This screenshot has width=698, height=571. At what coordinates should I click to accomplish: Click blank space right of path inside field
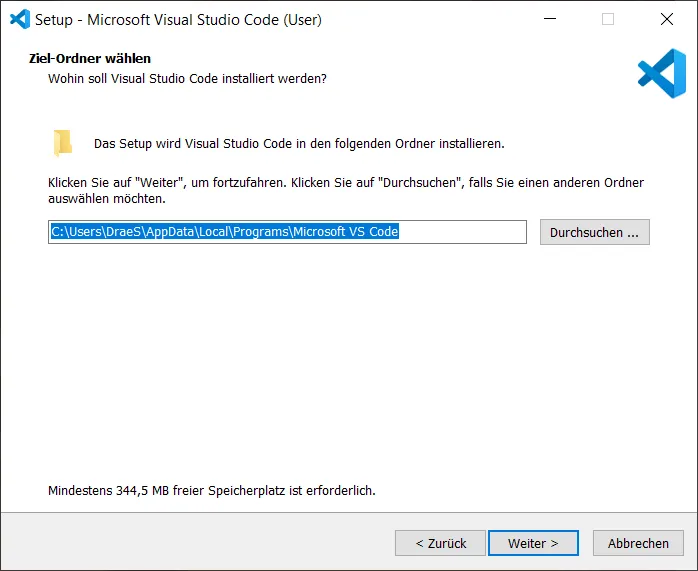(x=465, y=232)
